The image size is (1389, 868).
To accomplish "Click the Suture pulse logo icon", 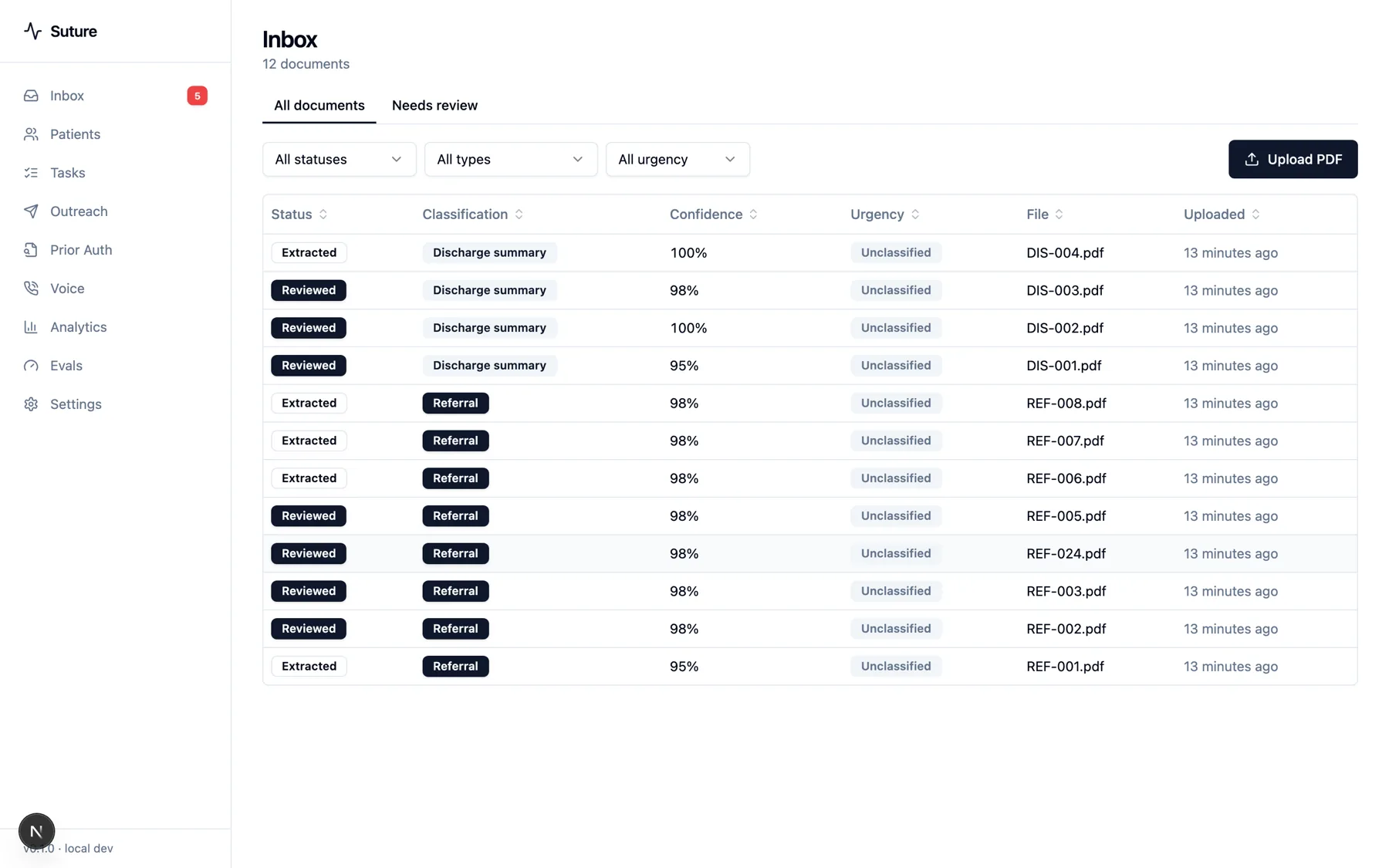I will pyautogui.click(x=32, y=31).
